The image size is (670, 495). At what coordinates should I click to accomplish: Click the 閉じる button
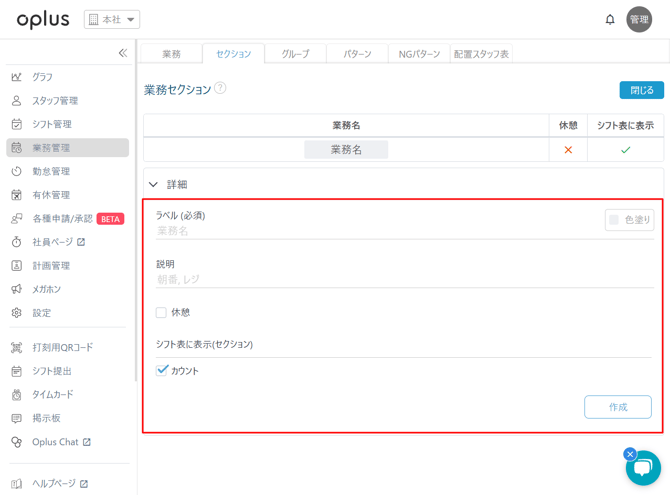click(x=641, y=90)
